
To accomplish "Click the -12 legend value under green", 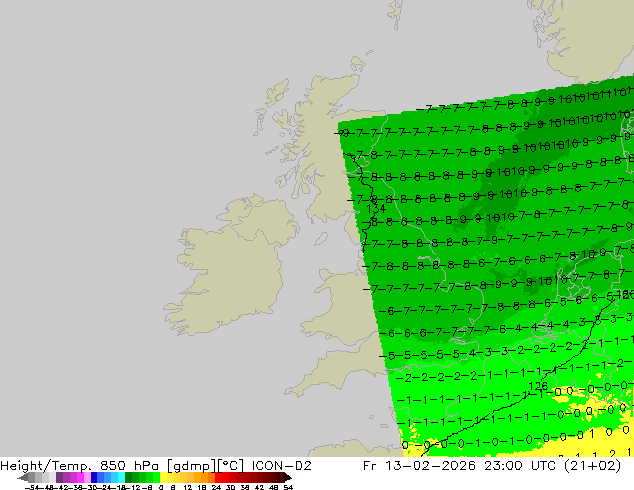I will 134,487.
